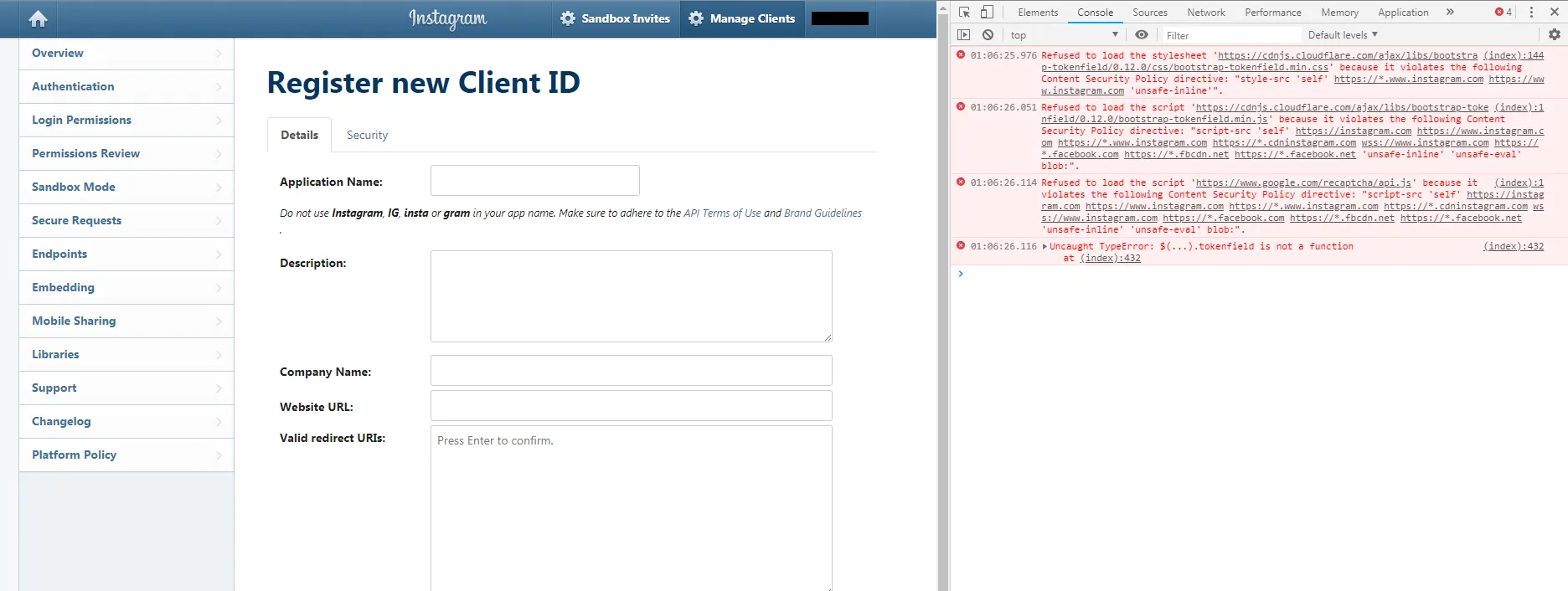Select the Details tab
1568x591 pixels.
tap(299, 135)
